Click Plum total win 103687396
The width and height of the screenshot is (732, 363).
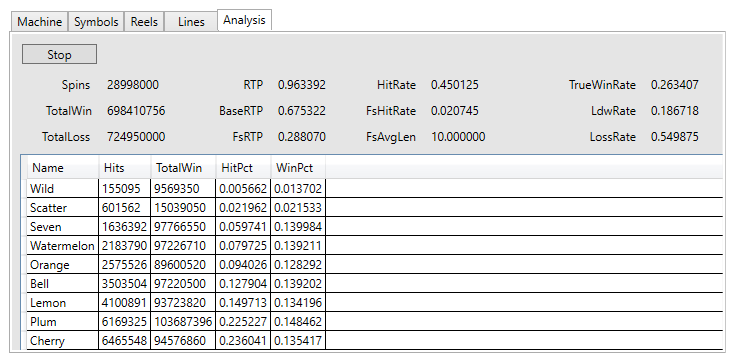[x=183, y=322]
